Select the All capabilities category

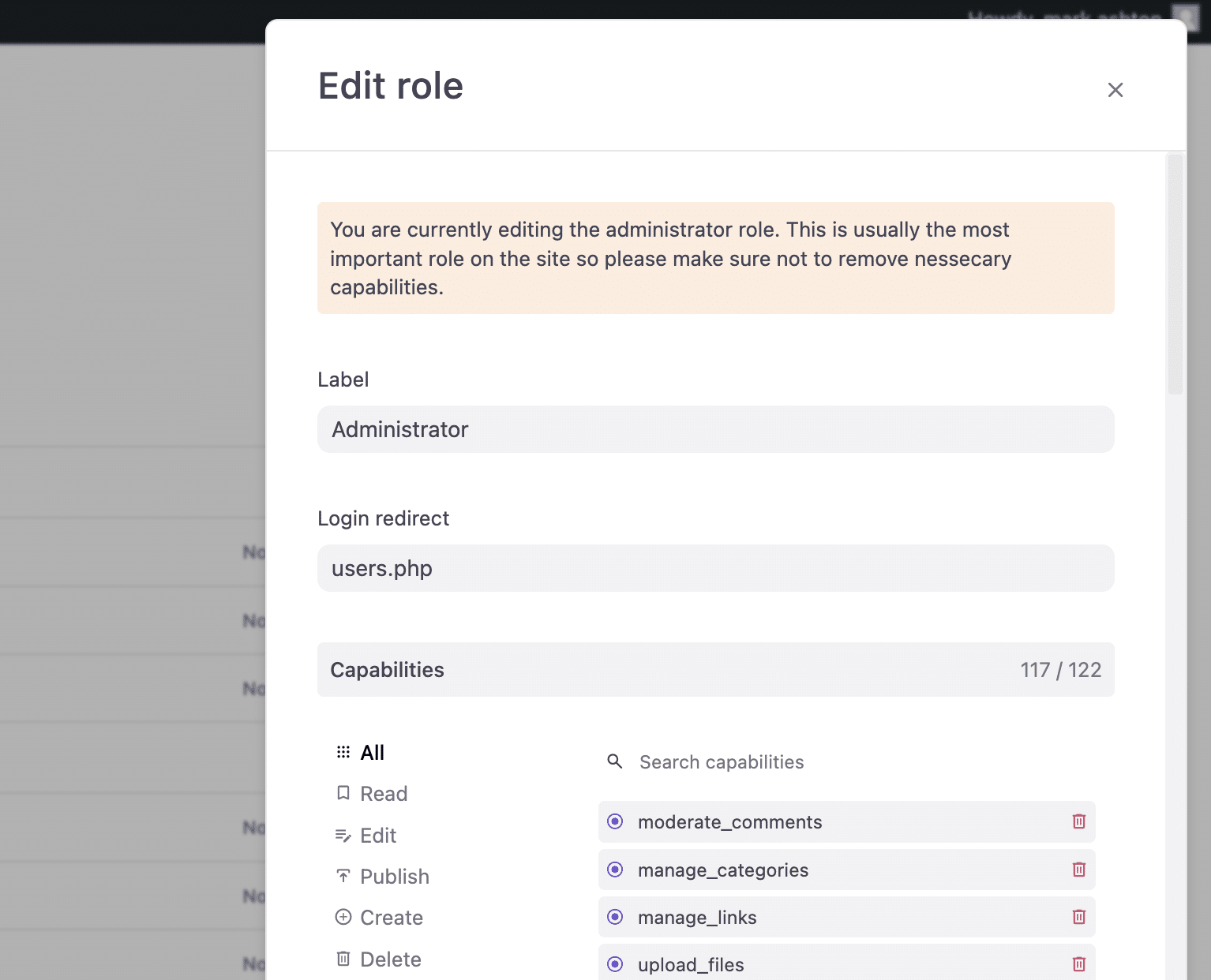click(360, 753)
